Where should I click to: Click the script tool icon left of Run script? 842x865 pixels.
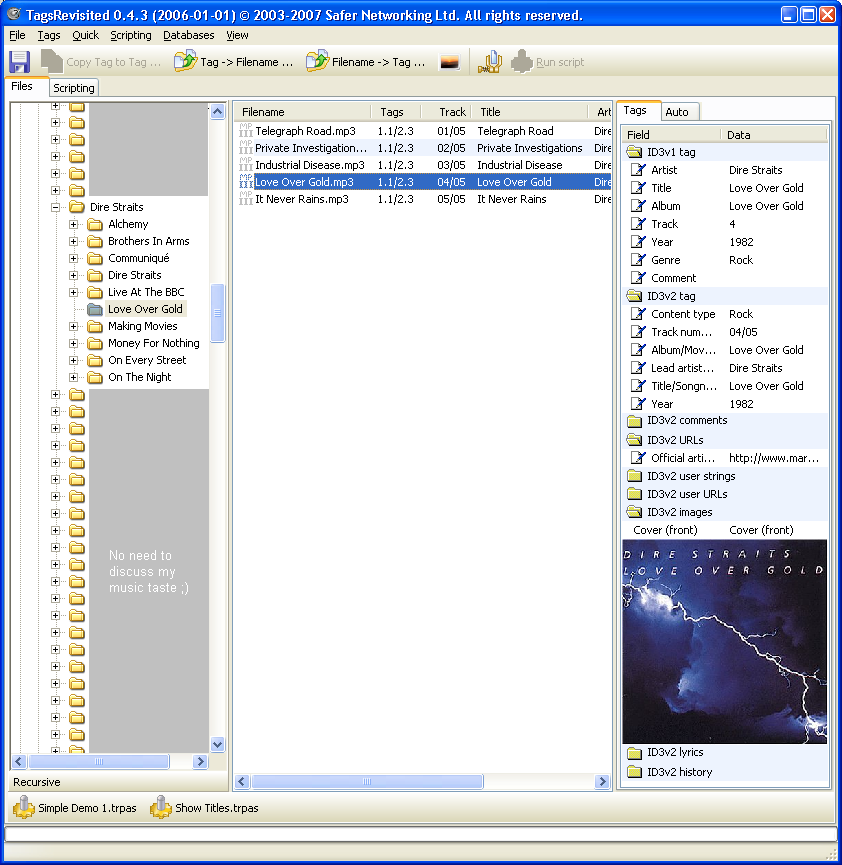tap(489, 62)
